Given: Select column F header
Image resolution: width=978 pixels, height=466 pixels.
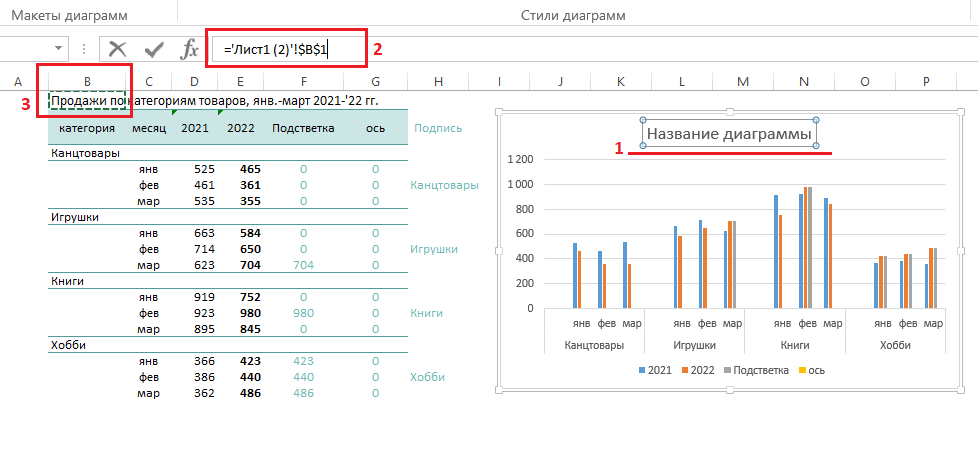Looking at the screenshot, I should 303,81.
